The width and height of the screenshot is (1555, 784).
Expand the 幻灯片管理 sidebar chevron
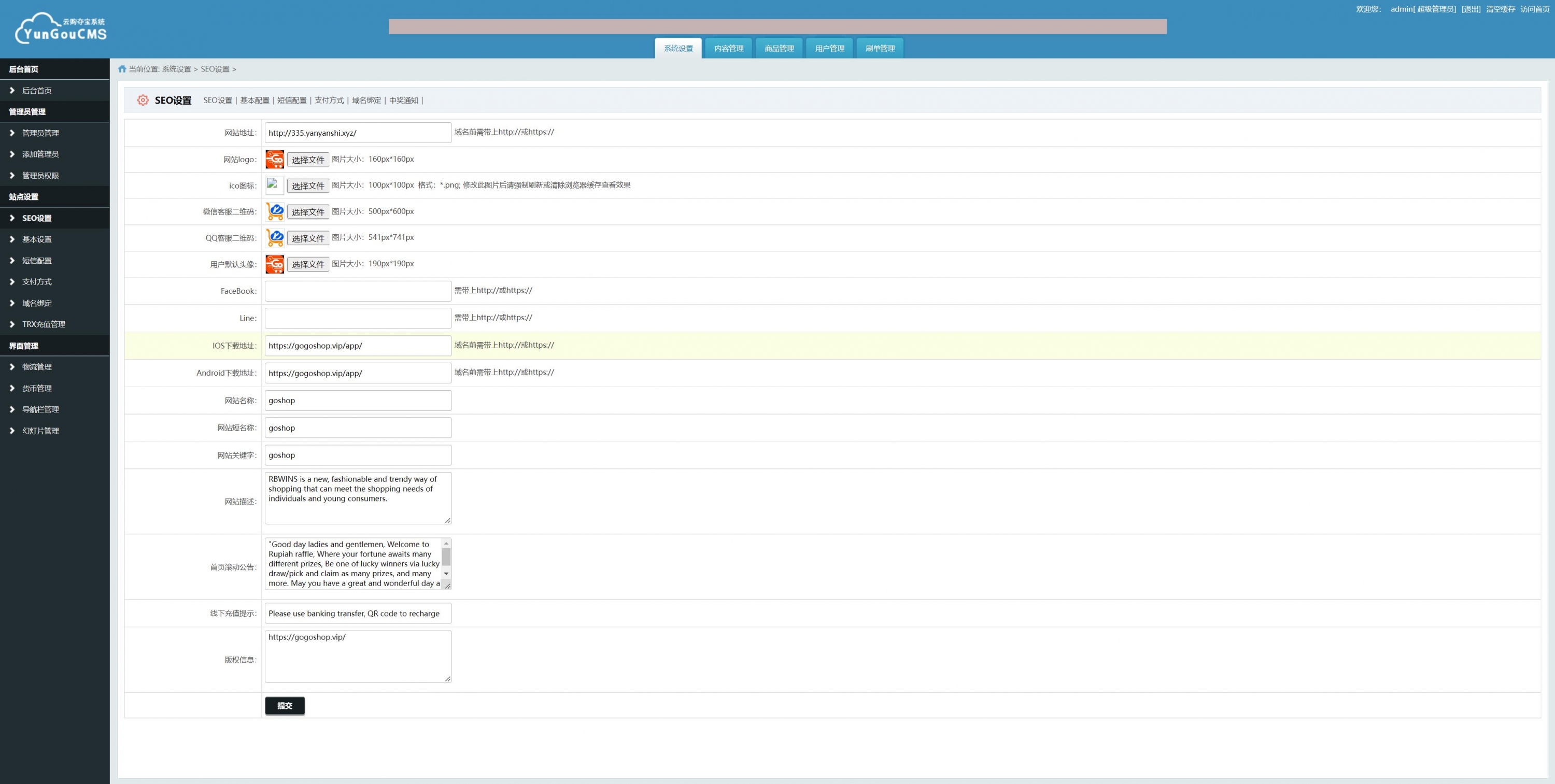pyautogui.click(x=12, y=430)
